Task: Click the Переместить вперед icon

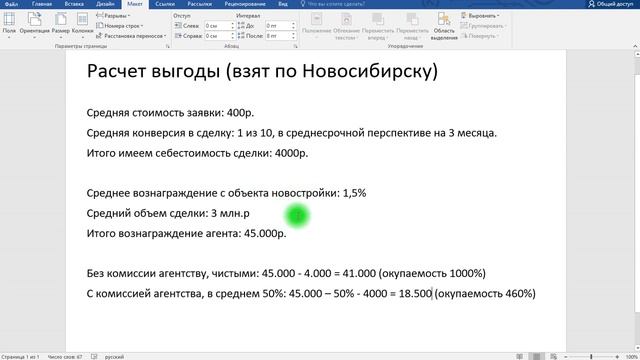Action: [378, 19]
